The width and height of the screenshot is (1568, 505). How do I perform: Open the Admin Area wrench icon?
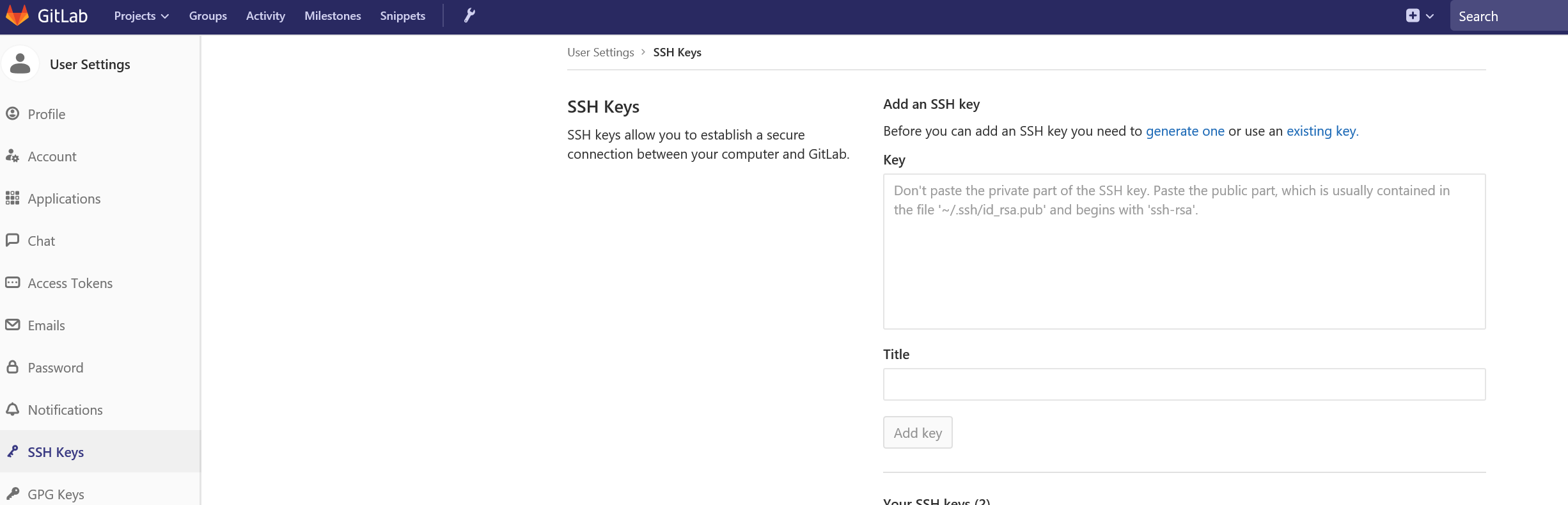pos(469,15)
